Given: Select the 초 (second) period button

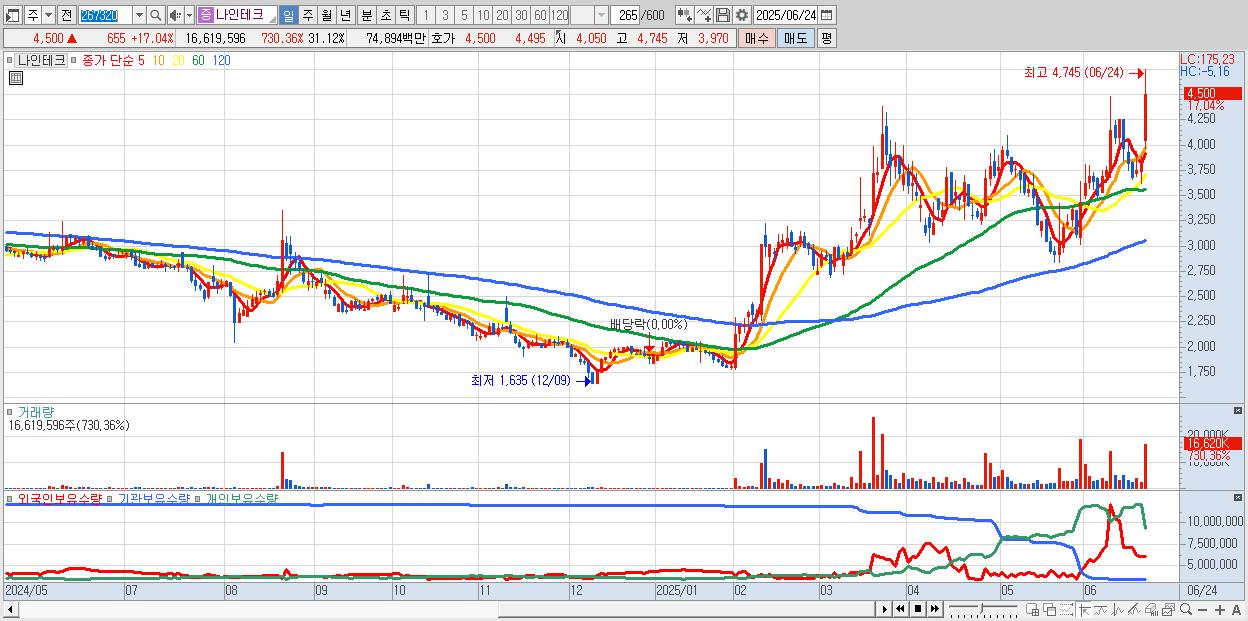Looking at the screenshot, I should coord(385,15).
